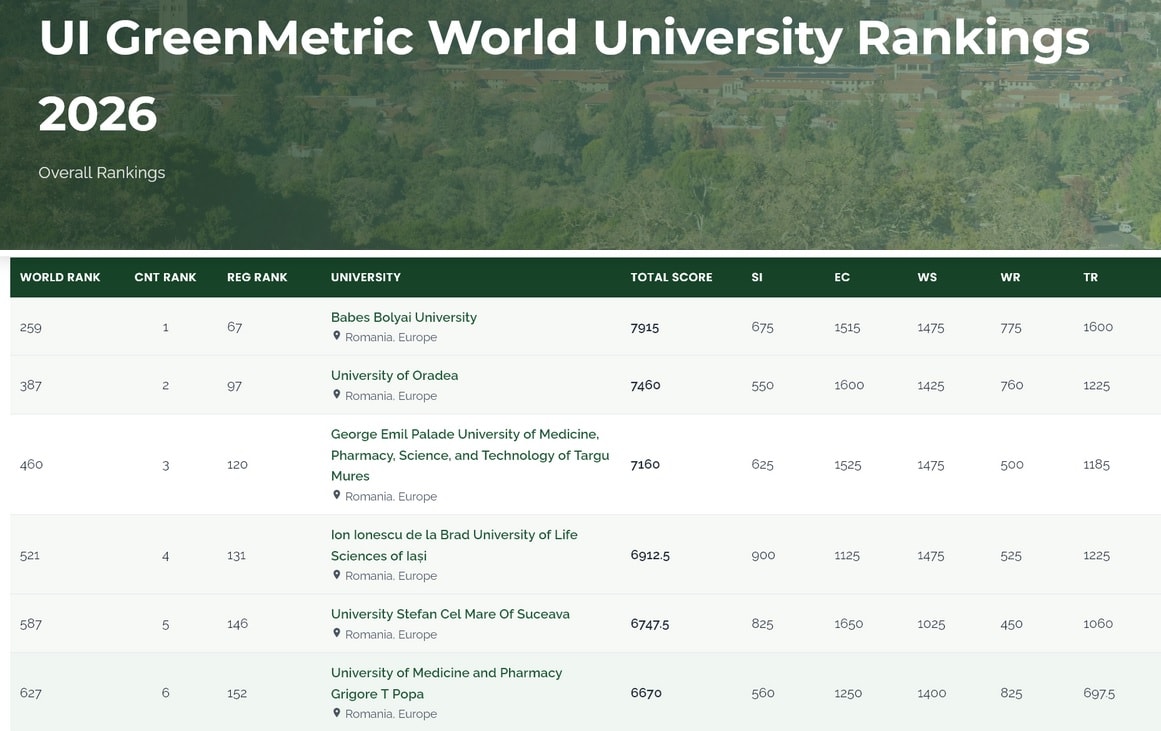
Task: Click the WS column header
Action: 927,277
